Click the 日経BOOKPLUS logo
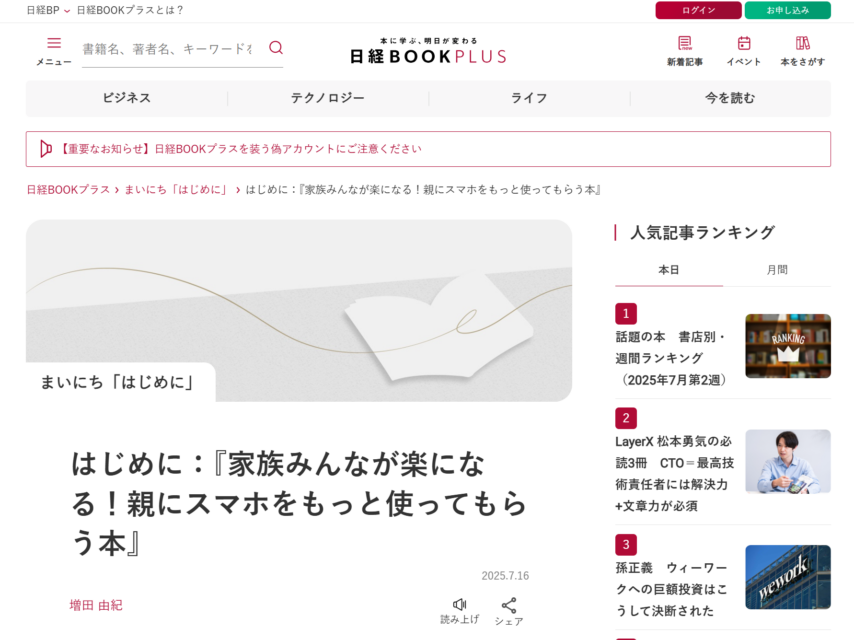 tap(428, 51)
